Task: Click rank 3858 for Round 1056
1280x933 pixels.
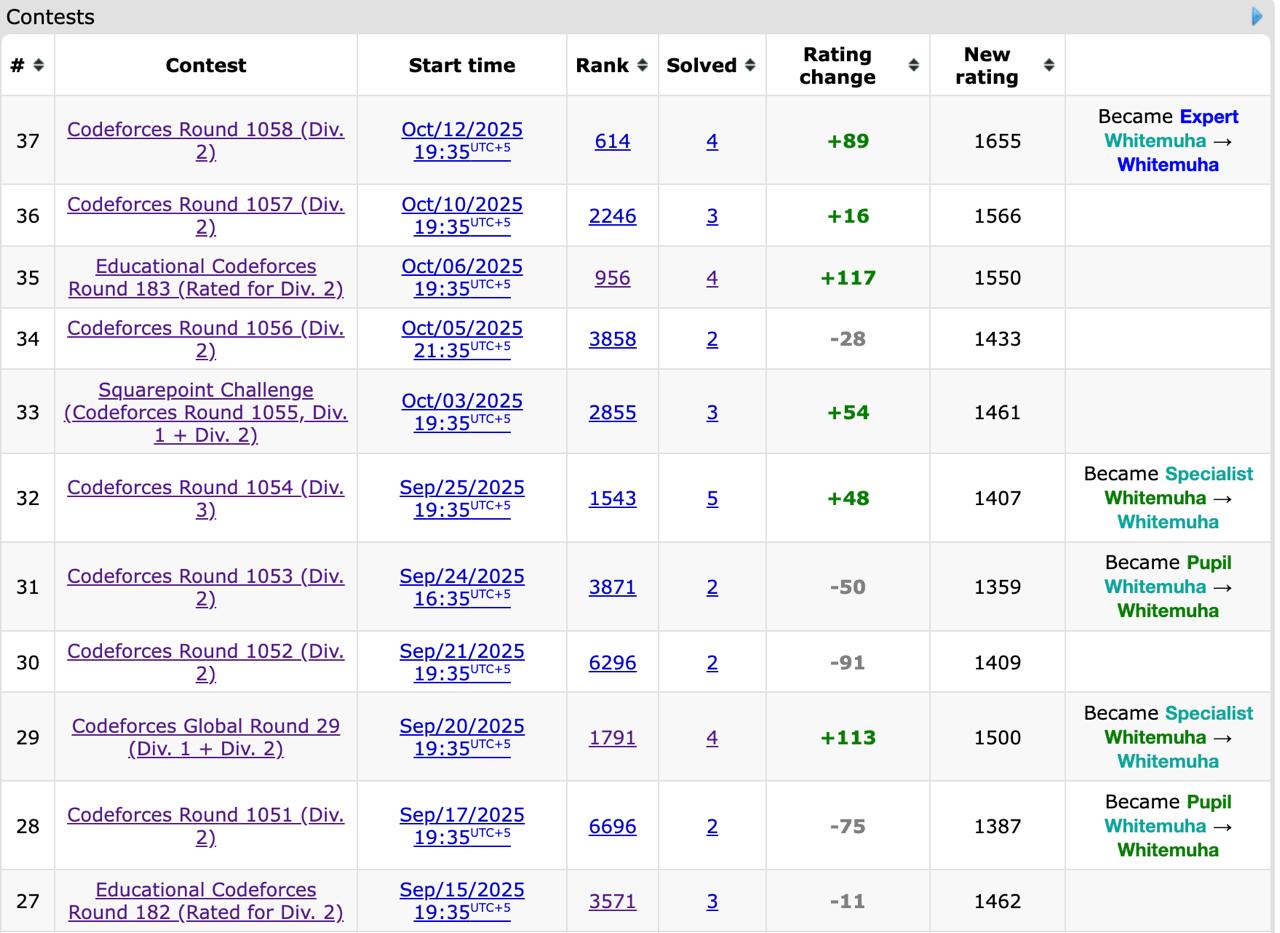Action: click(x=612, y=339)
